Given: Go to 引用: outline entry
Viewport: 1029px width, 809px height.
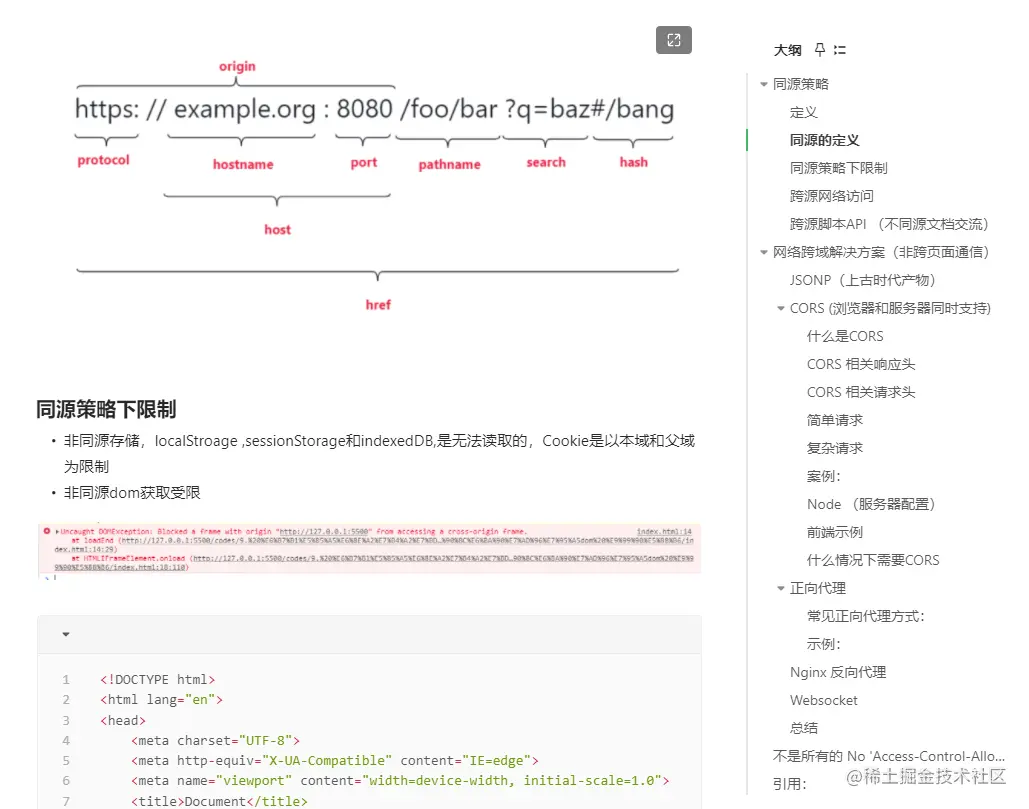Looking at the screenshot, I should tap(789, 784).
